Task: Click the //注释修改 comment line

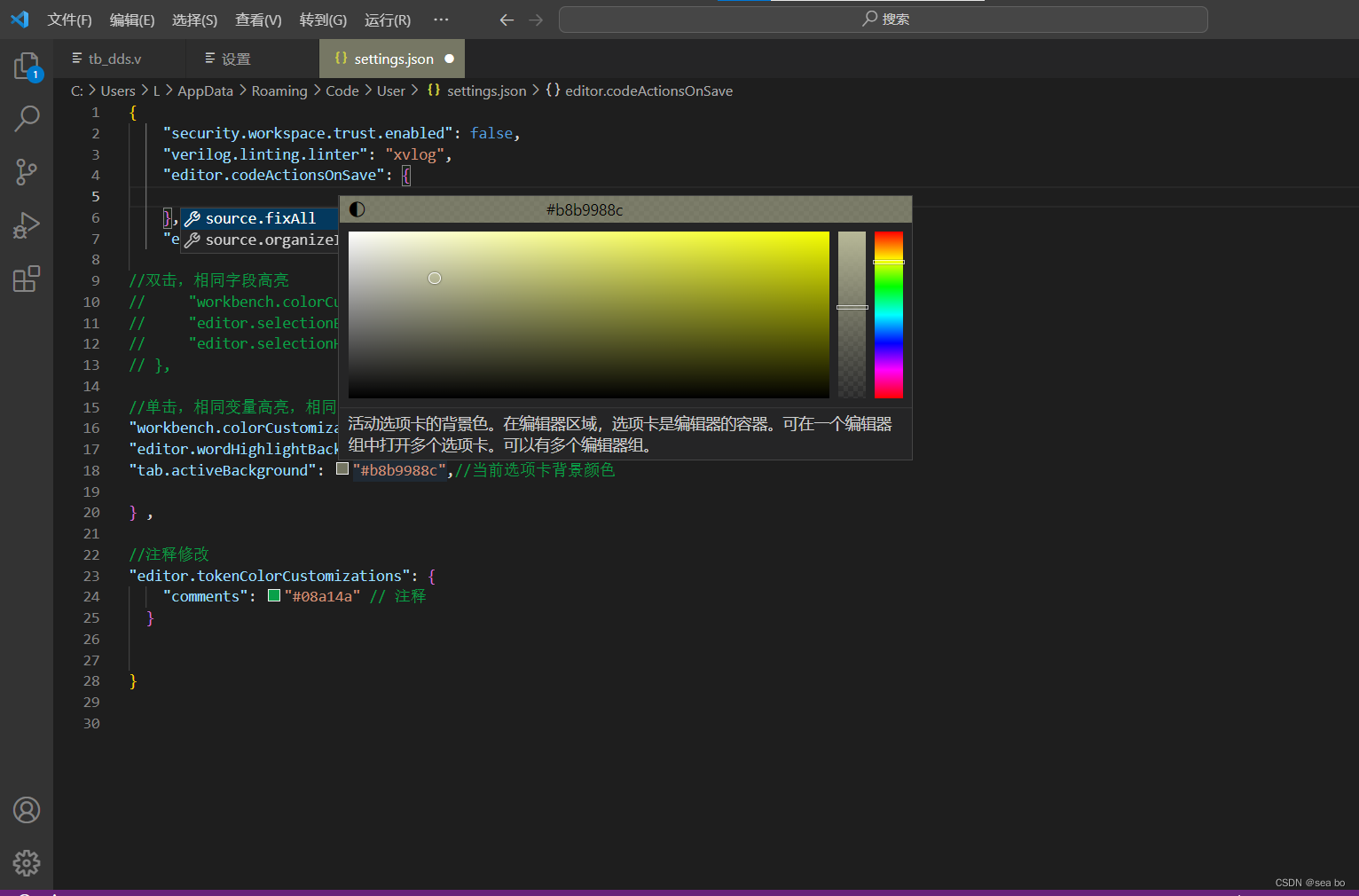Action: tap(169, 554)
